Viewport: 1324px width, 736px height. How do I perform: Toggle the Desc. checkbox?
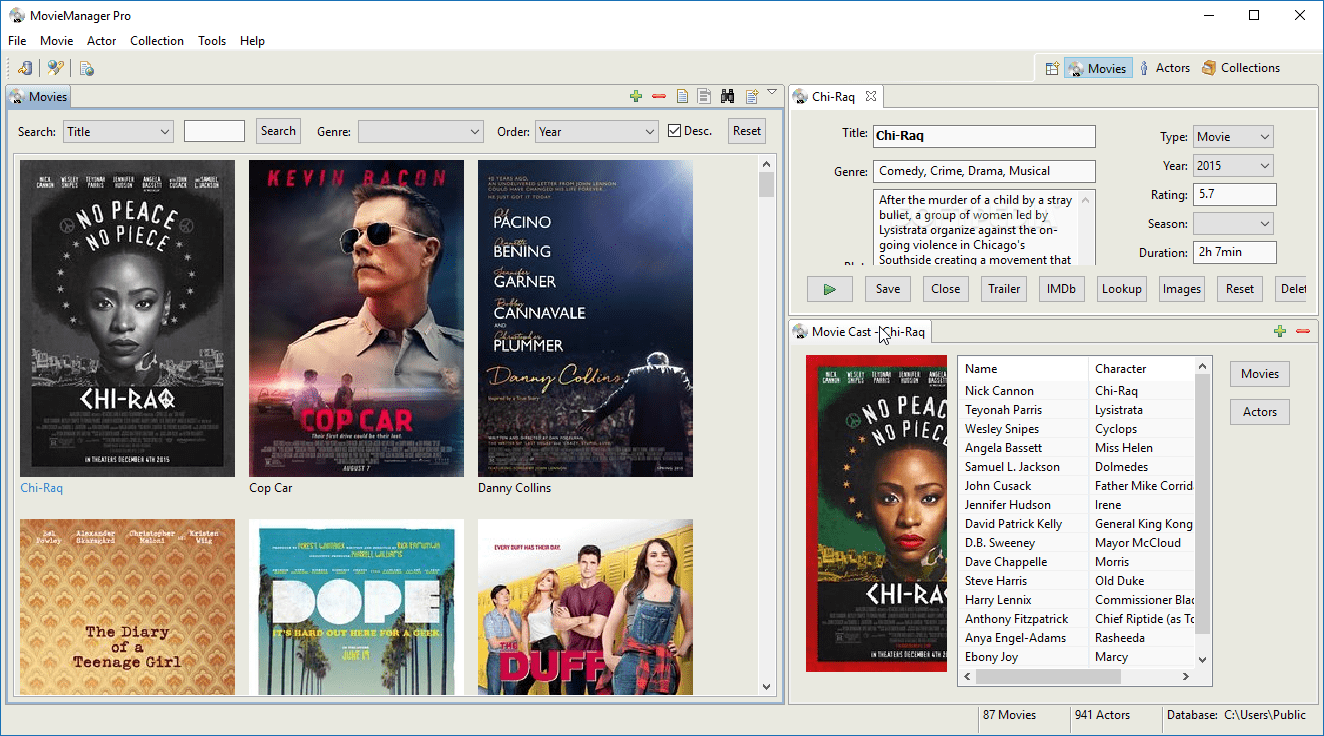675,131
